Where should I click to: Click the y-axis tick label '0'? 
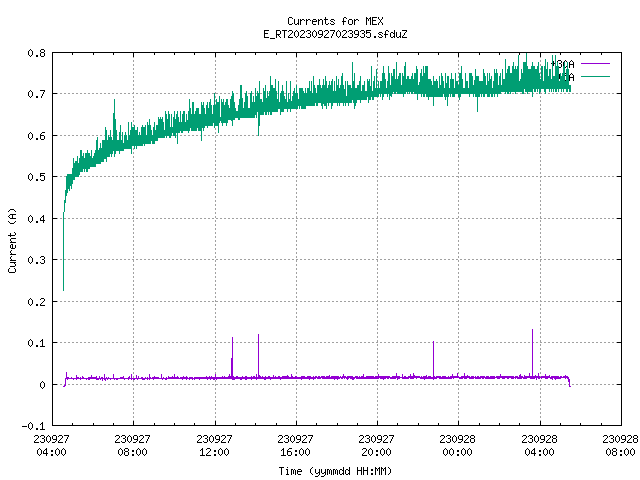42,385
